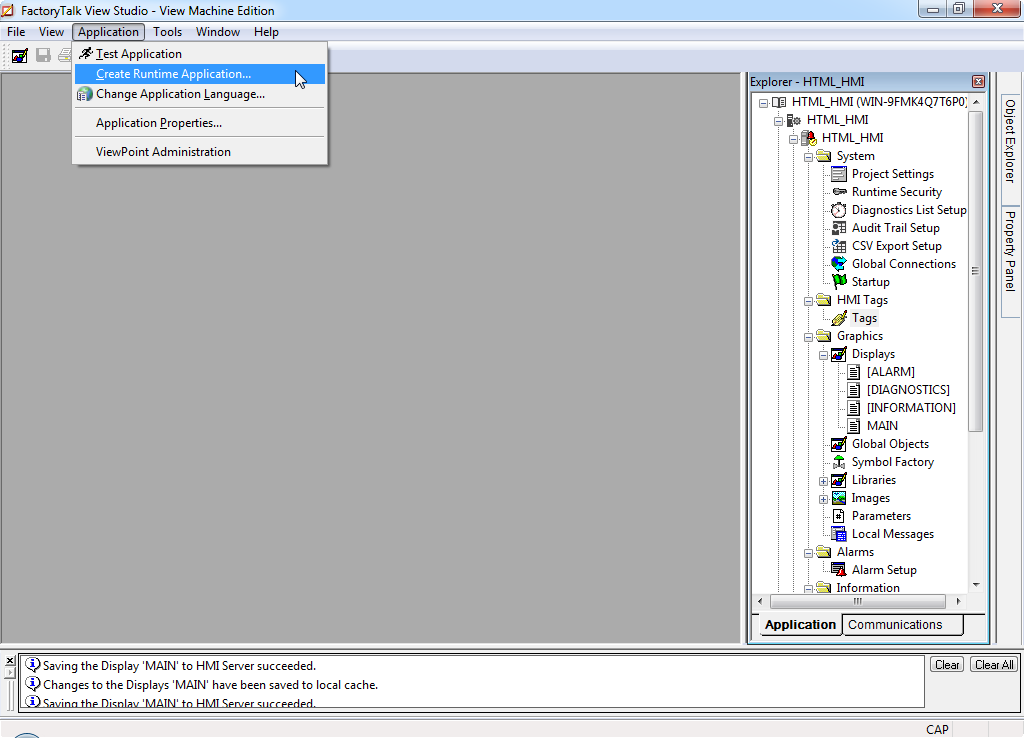1024x738 pixels.
Task: Click the Test Application running-man icon
Action: pos(86,54)
